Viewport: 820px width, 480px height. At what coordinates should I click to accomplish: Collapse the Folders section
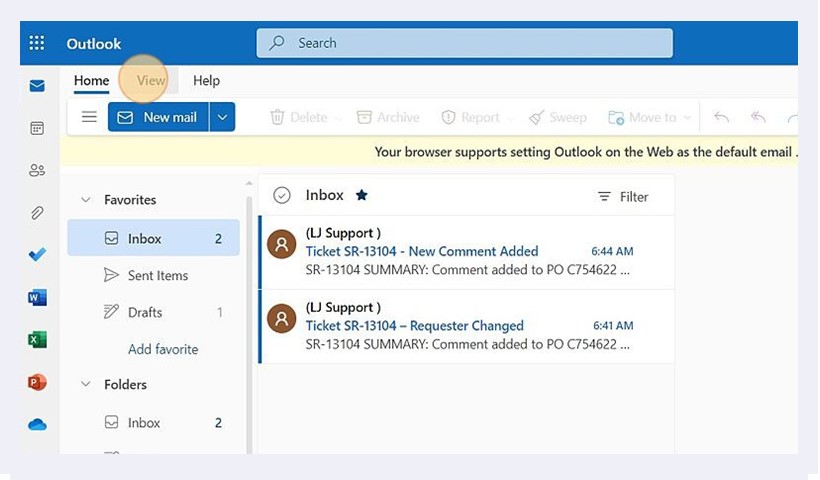[x=86, y=384]
